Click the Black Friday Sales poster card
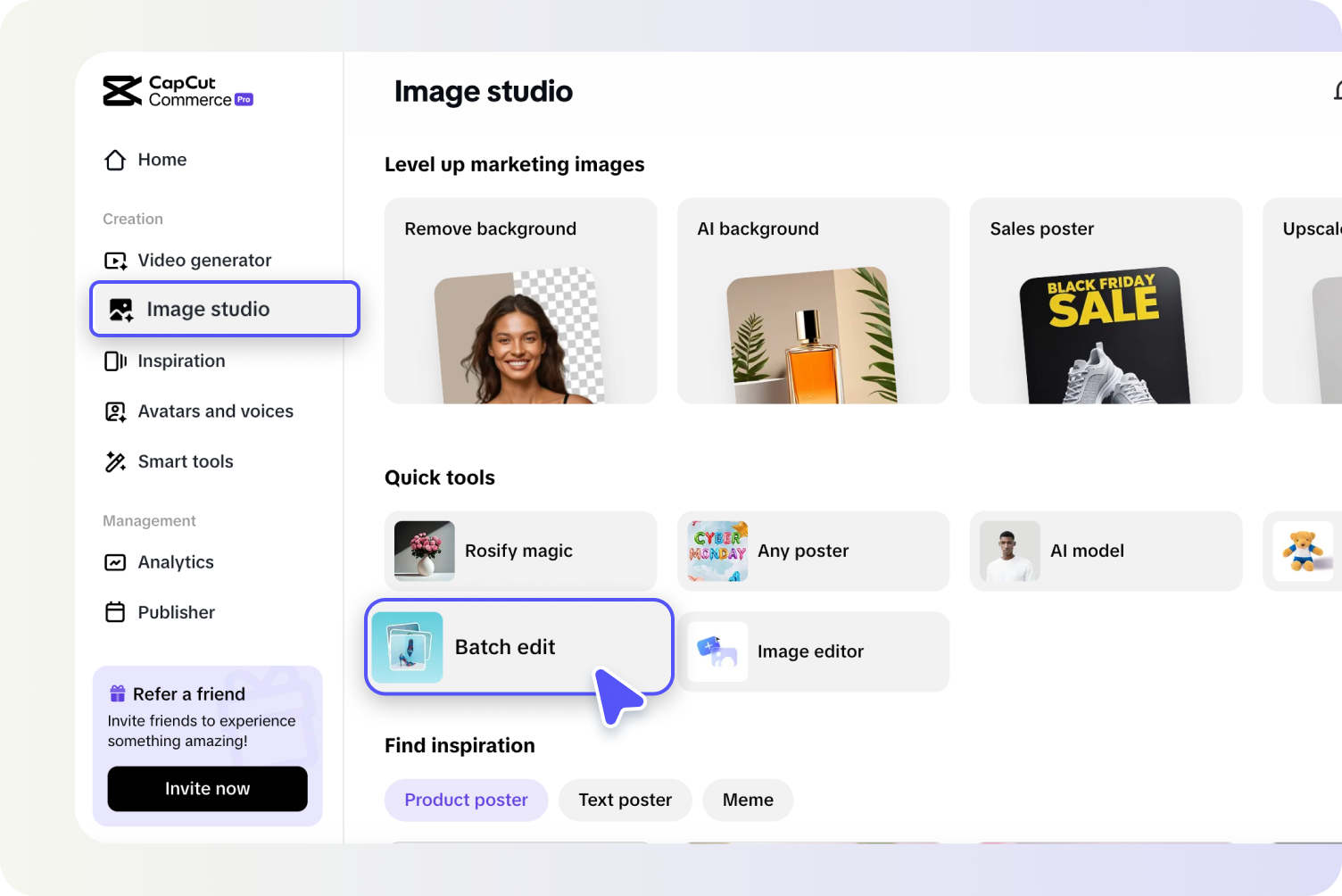This screenshot has width=1342, height=896. (1106, 301)
